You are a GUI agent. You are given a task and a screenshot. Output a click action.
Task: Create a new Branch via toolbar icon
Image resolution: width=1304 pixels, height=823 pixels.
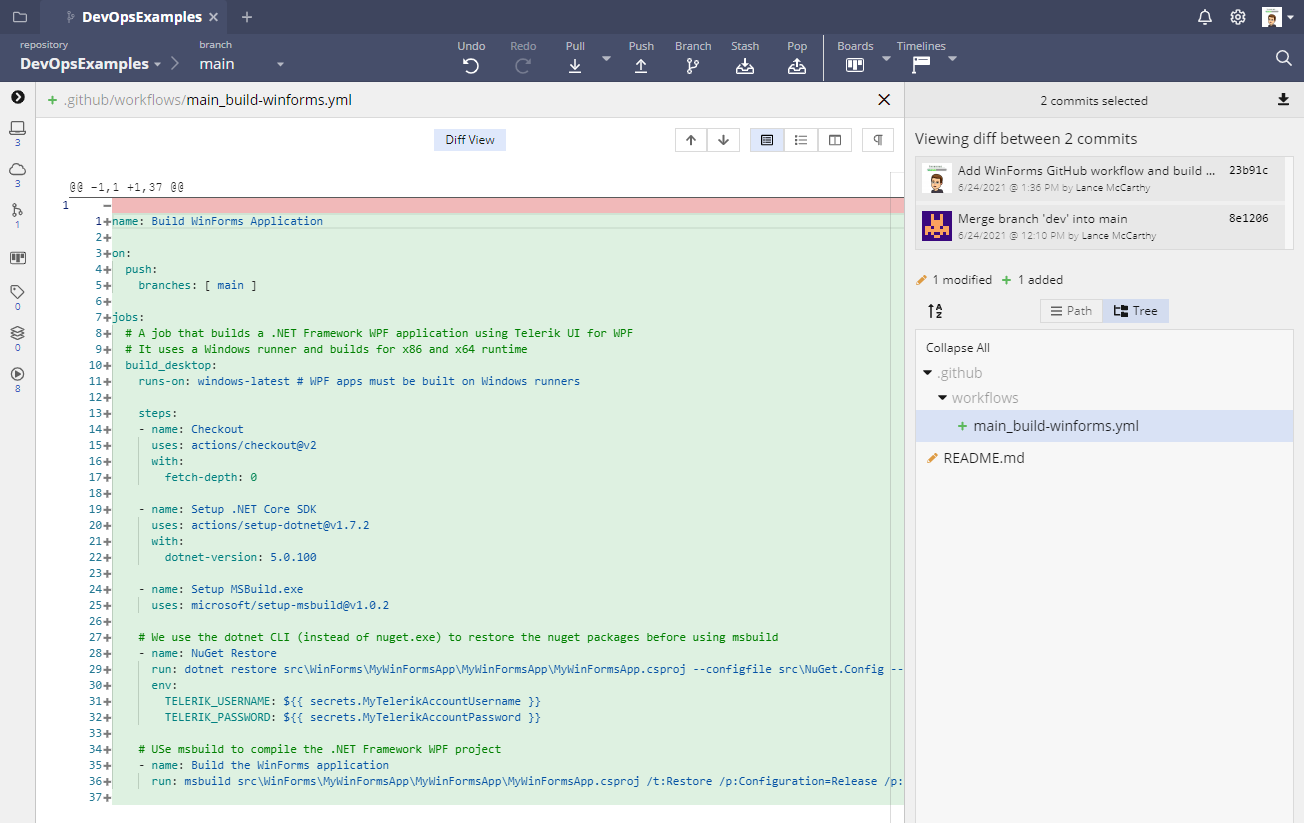(x=692, y=66)
